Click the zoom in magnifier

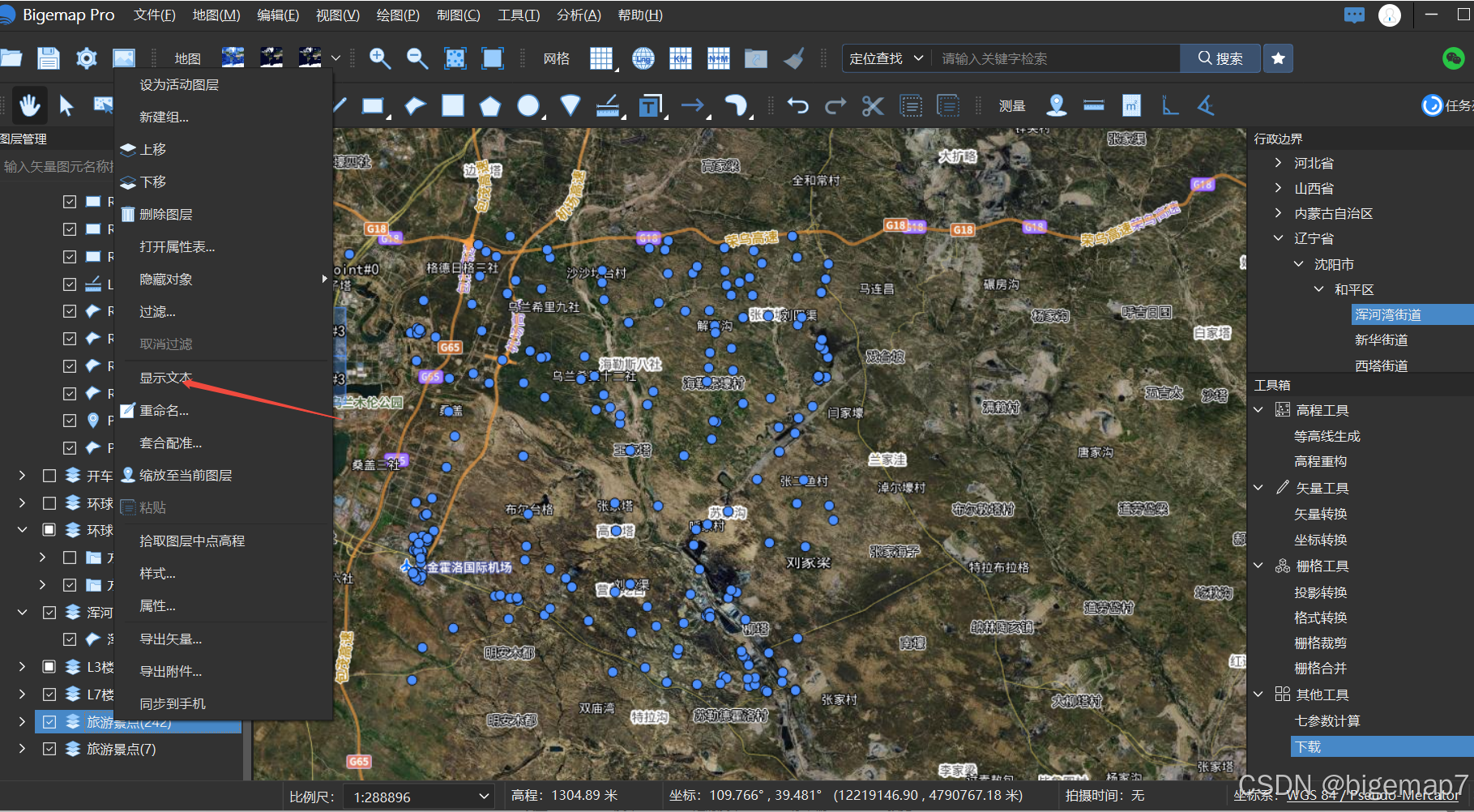click(379, 58)
